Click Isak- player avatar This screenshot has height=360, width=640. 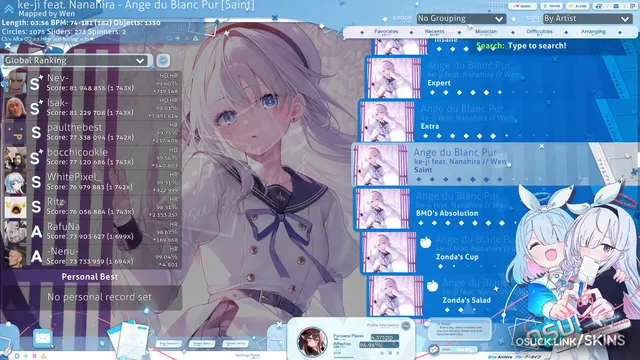click(x=16, y=108)
